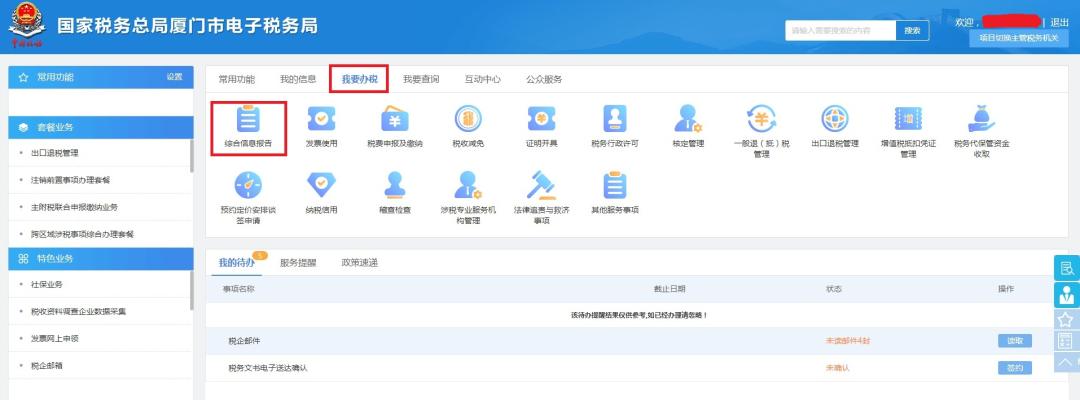The image size is (1080, 400).
Task: Focus the search input field
Action: 840,30
